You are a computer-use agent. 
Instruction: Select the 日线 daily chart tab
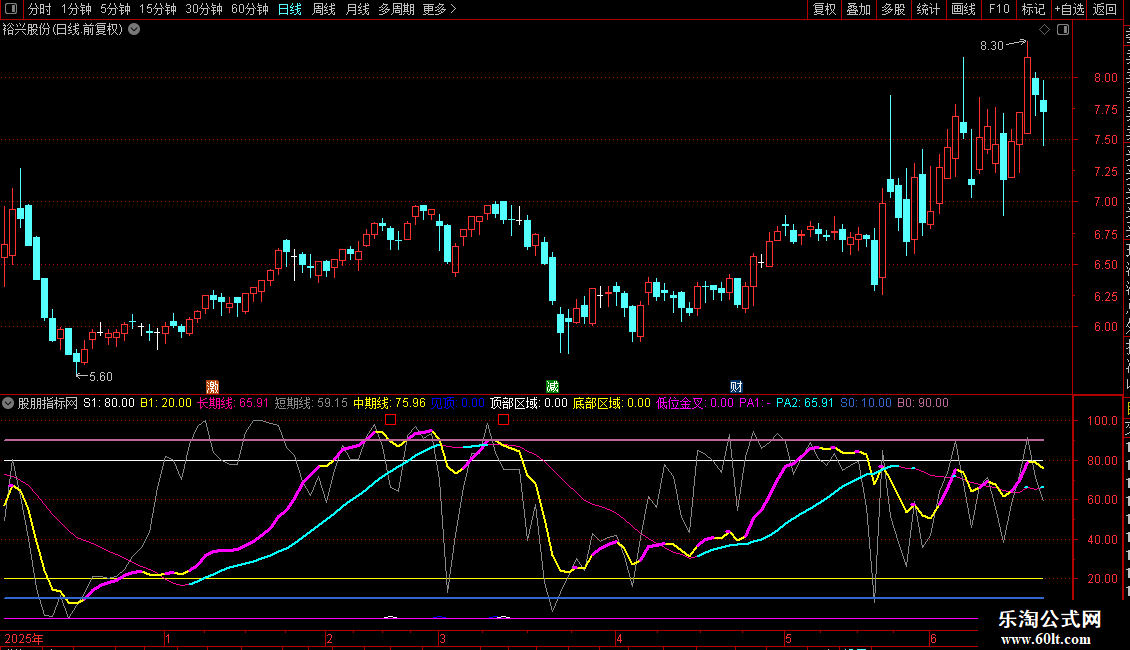click(290, 9)
